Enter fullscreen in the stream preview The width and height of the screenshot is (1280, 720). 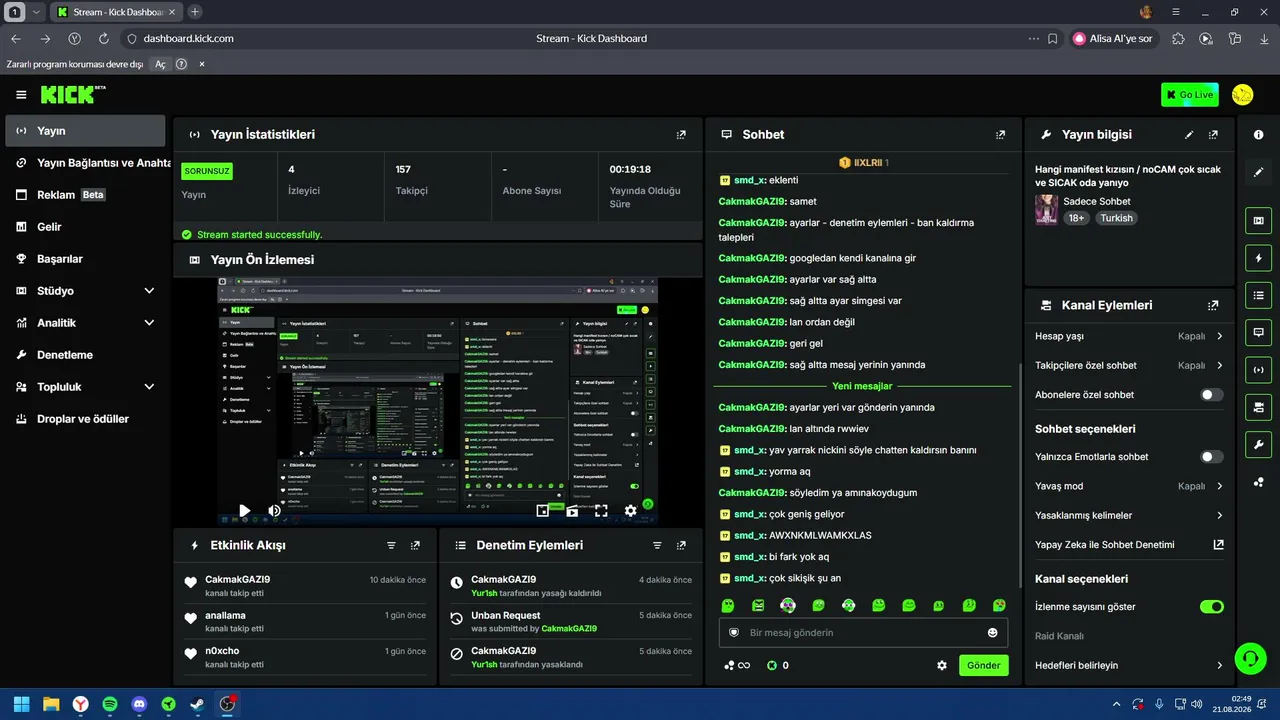click(601, 510)
